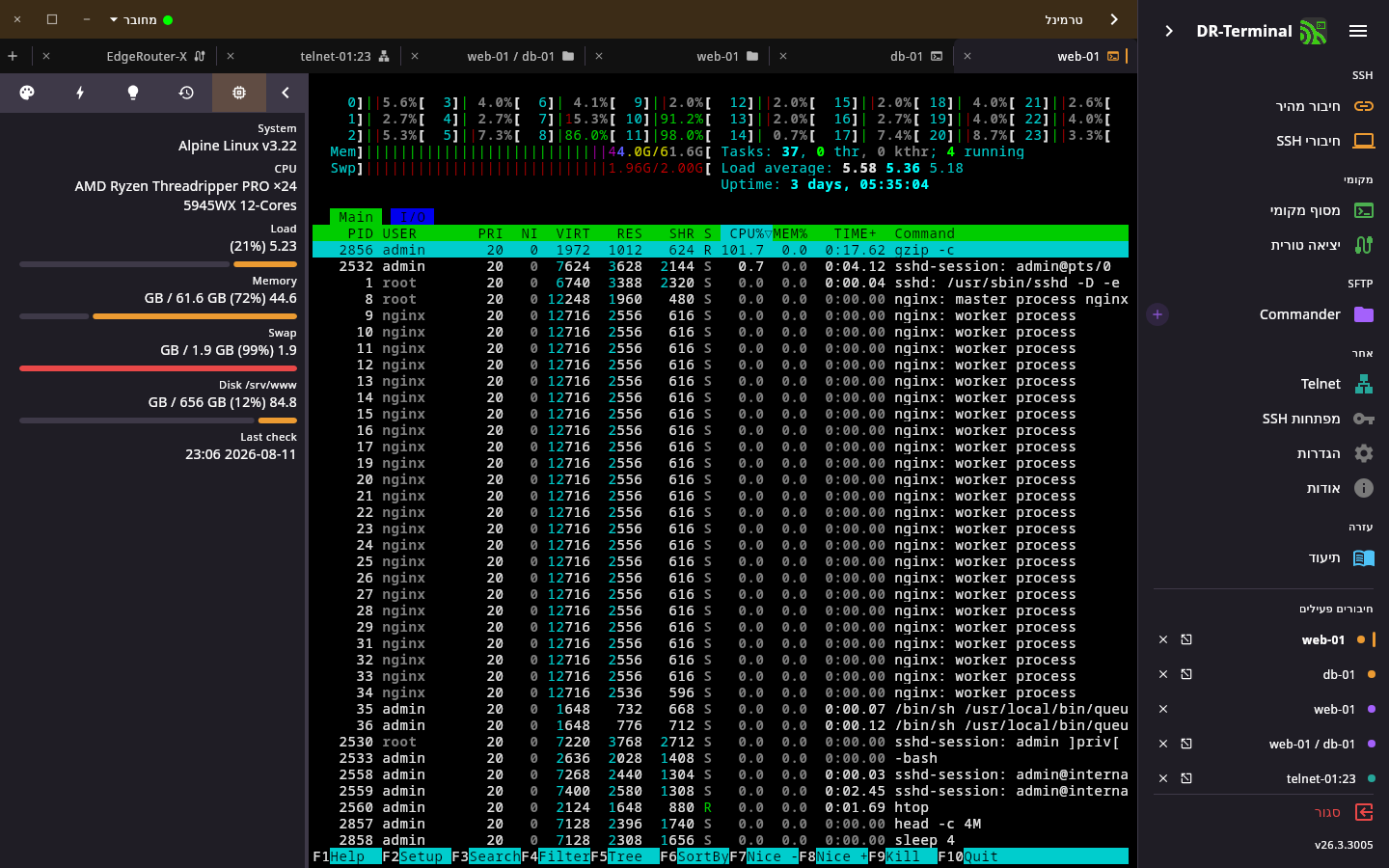Select the system monitor chip icon
Screen dimensions: 1389x868
click(239, 93)
